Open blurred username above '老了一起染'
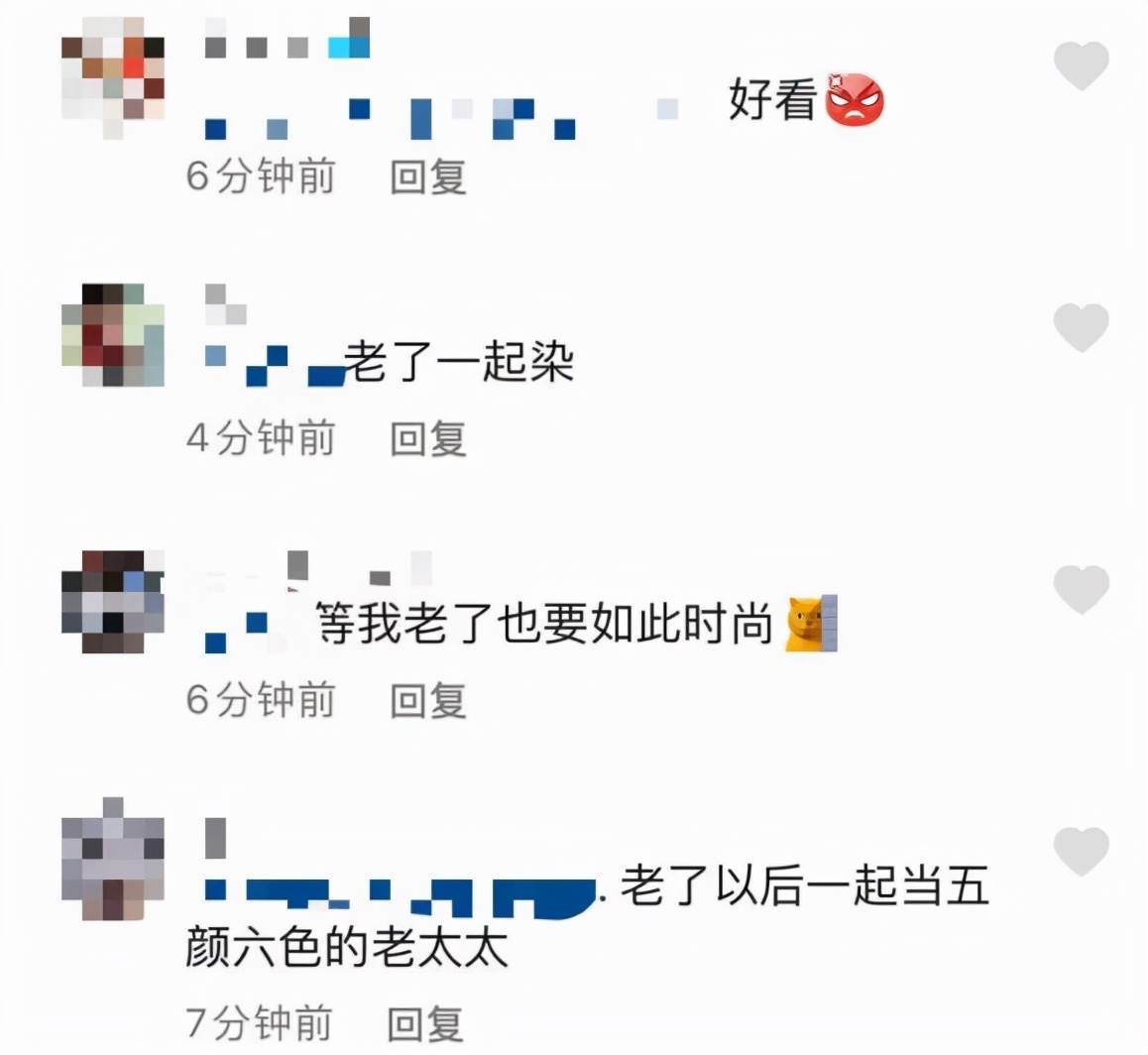This screenshot has height=1055, width=1148. [x=225, y=303]
